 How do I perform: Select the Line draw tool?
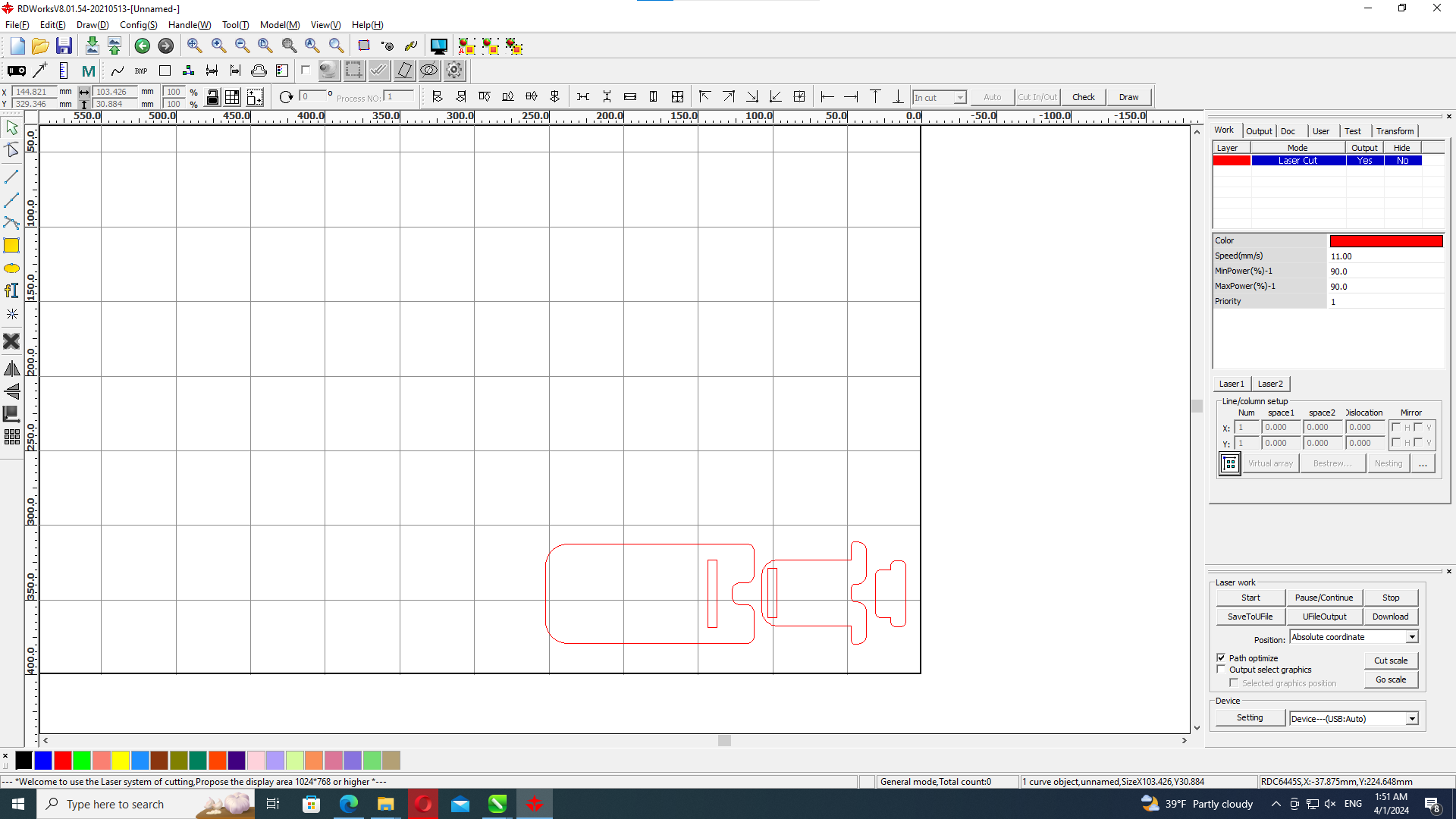pyautogui.click(x=11, y=177)
